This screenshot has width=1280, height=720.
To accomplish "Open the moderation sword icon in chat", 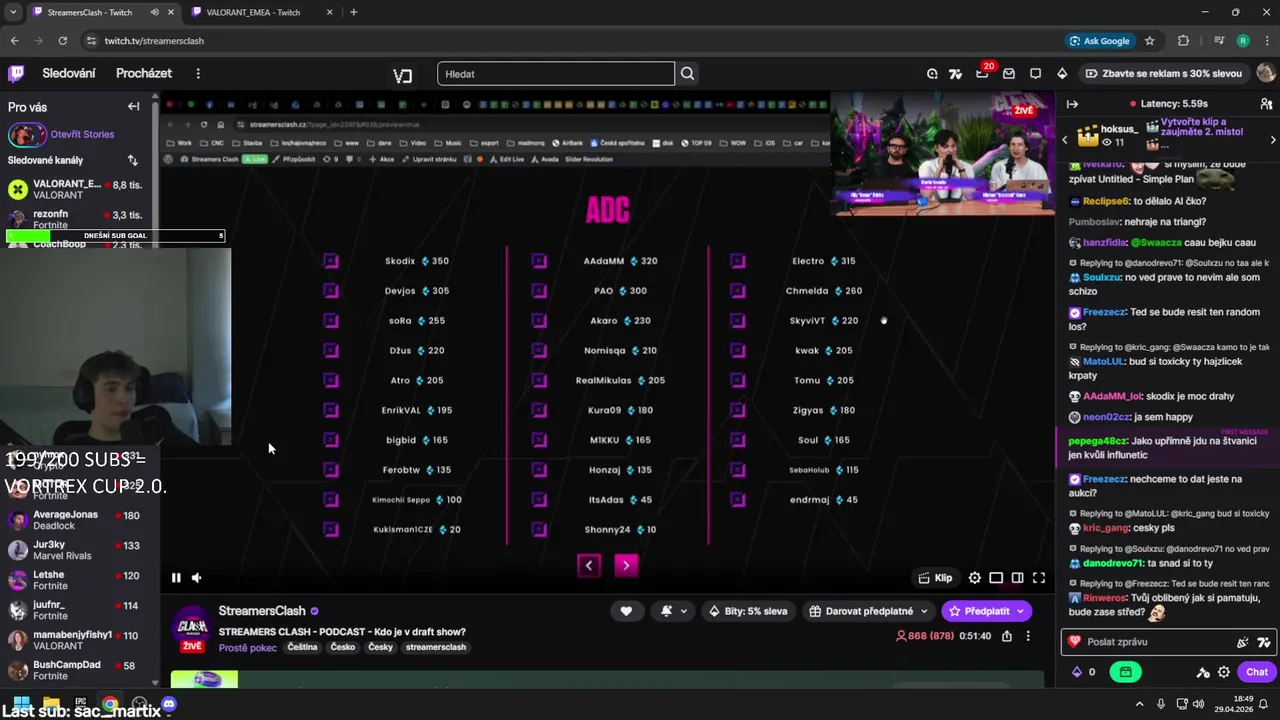I will (1203, 672).
